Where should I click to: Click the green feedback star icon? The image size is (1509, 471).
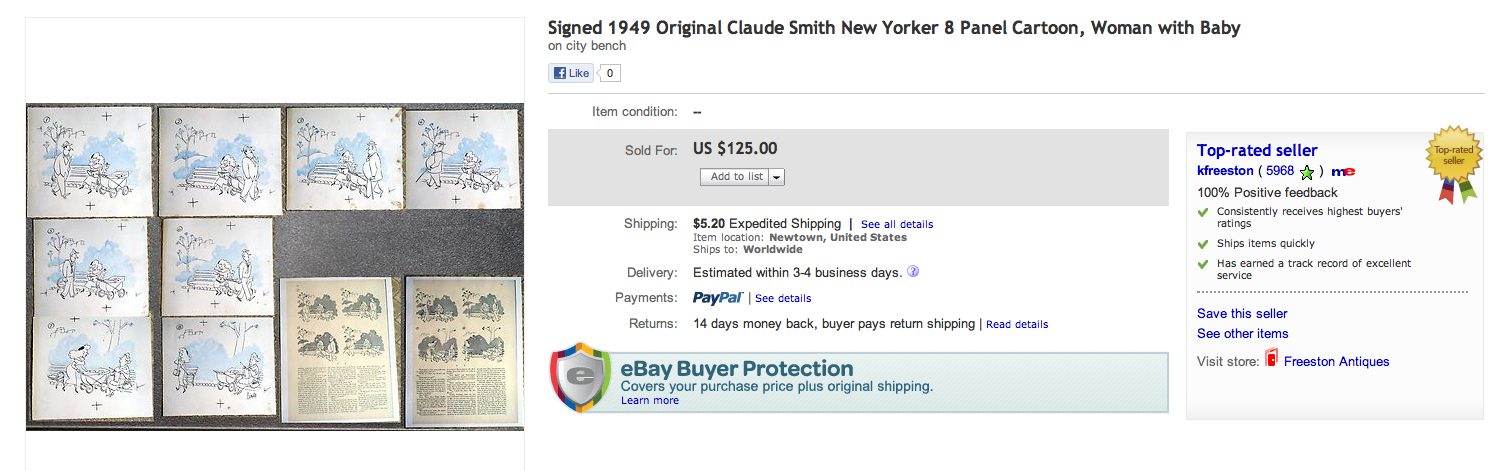1307,172
